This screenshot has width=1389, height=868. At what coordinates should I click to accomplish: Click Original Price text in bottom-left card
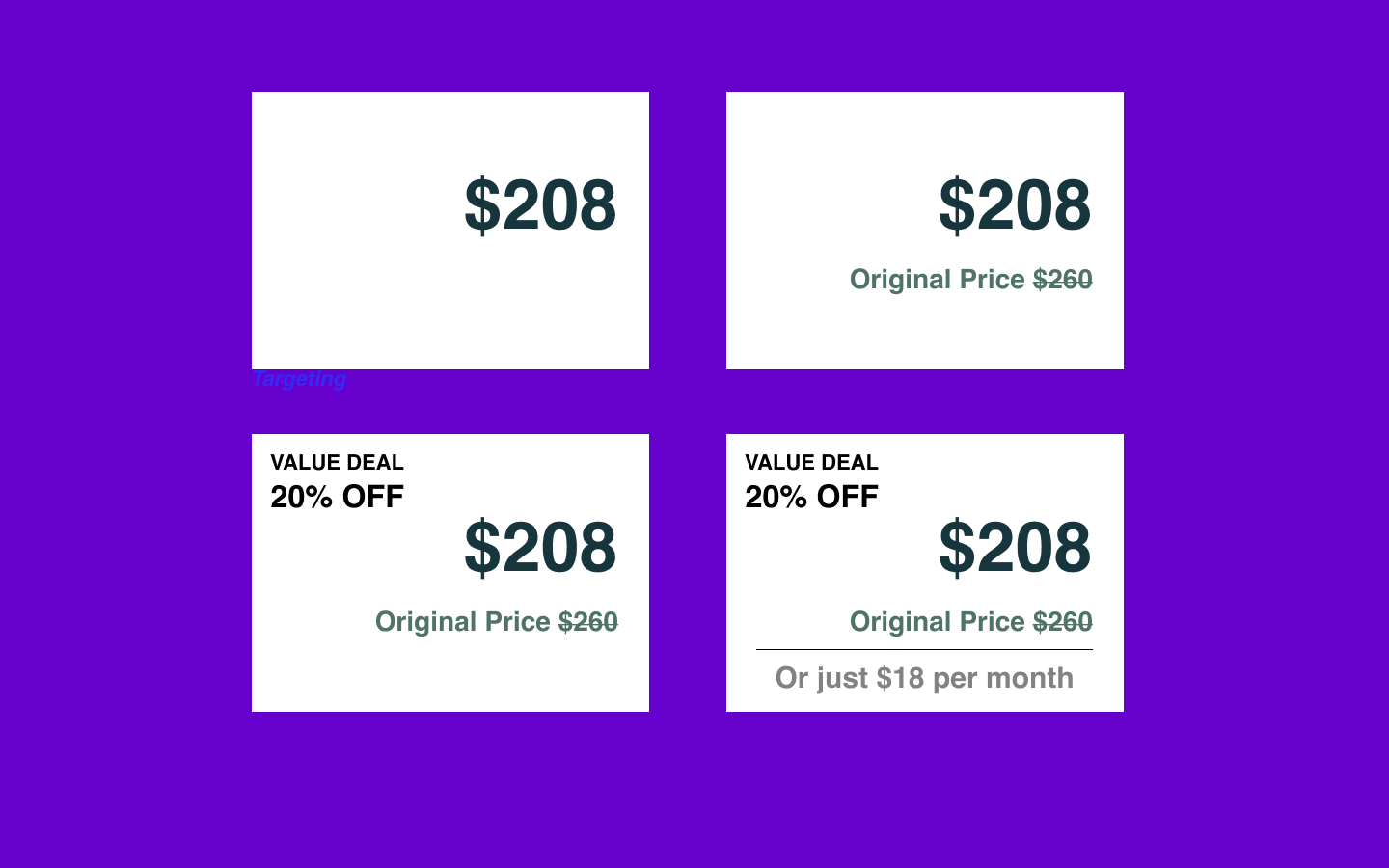462,622
